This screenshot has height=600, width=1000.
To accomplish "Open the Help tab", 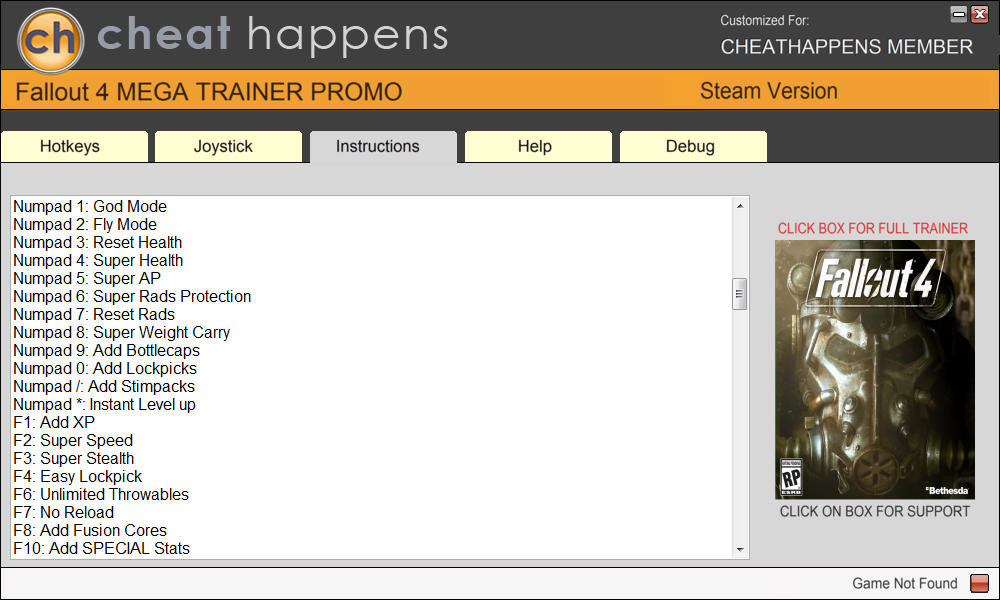I will [534, 146].
